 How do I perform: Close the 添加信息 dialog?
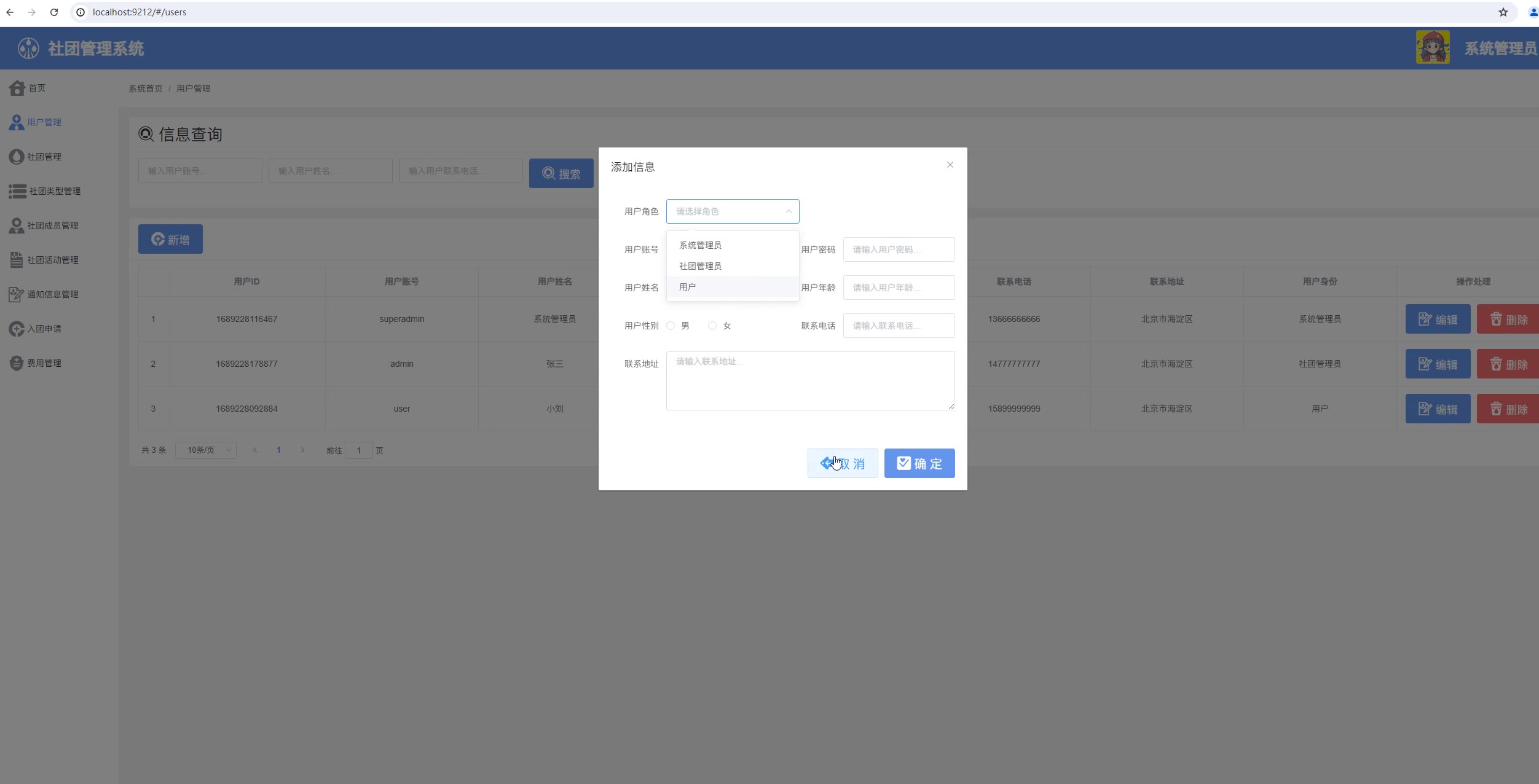[950, 165]
